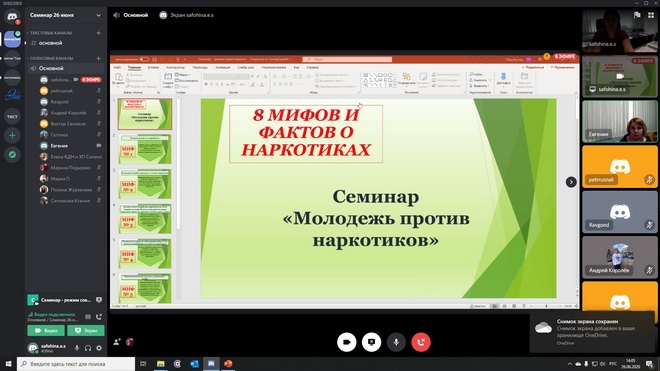The width and height of the screenshot is (660, 371).
Task: Open Explore public servers compass icon
Action: (x=12, y=155)
